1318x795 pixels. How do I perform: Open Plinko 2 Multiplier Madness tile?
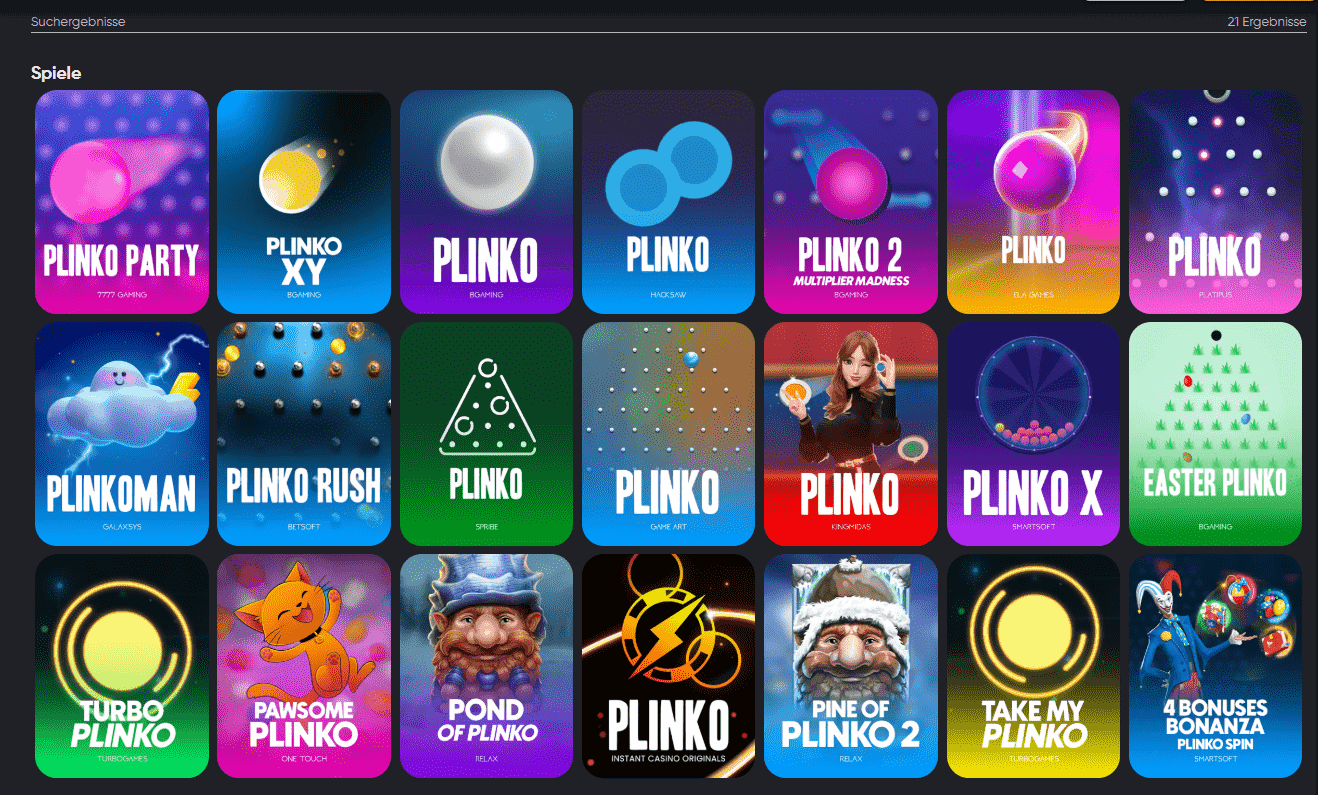tap(851, 202)
